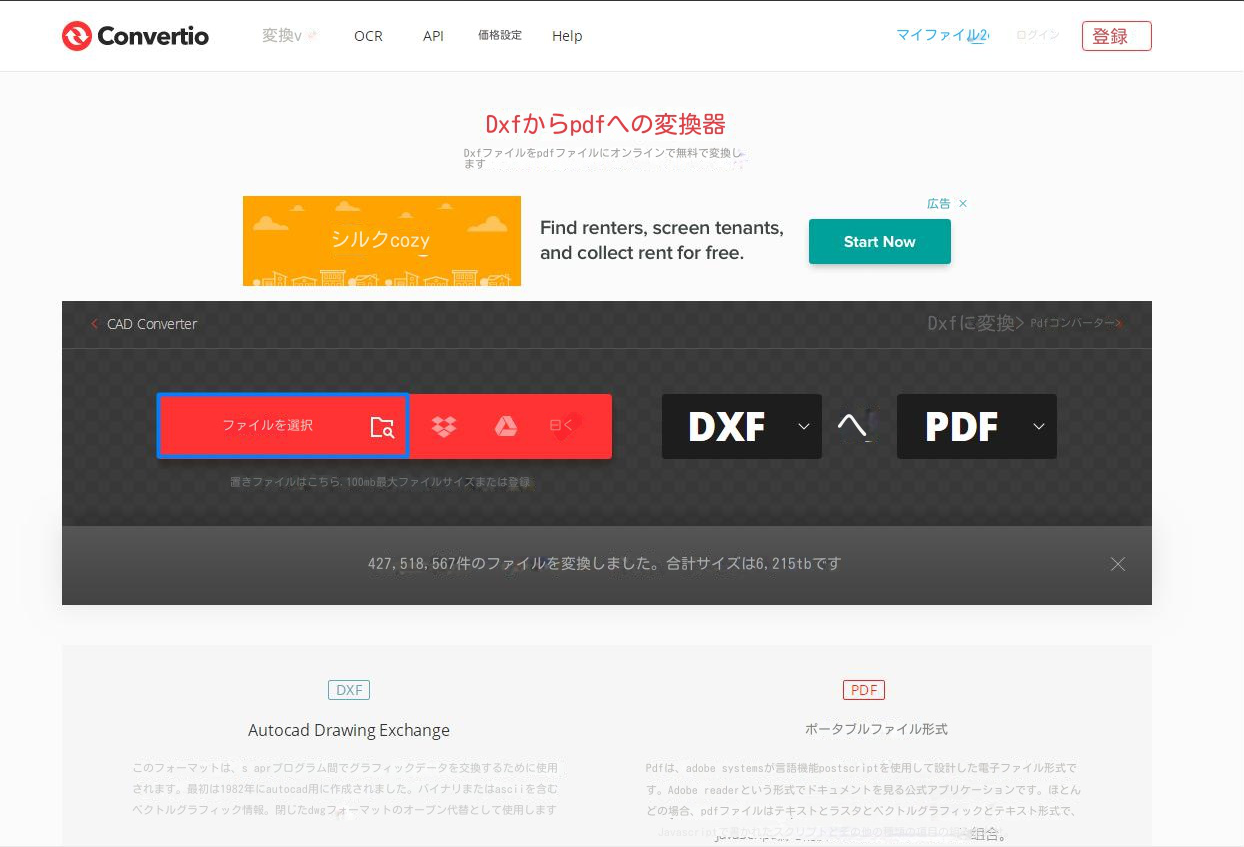Click the 広告 ad info label

click(939, 204)
